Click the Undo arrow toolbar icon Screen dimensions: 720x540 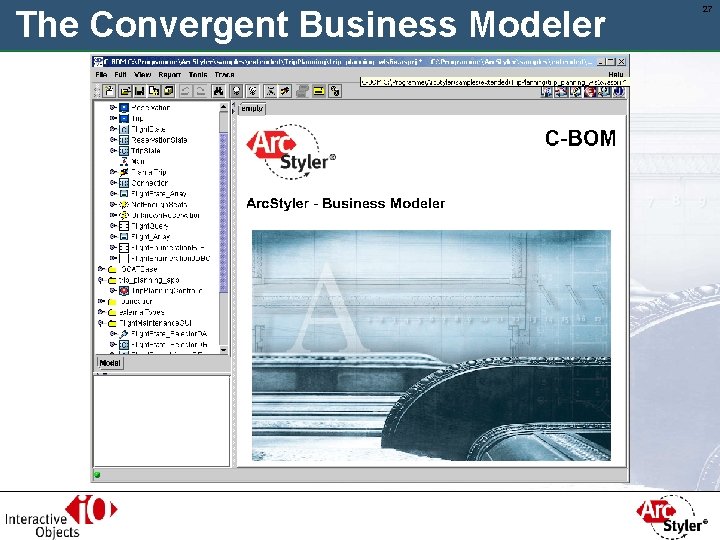185,91
